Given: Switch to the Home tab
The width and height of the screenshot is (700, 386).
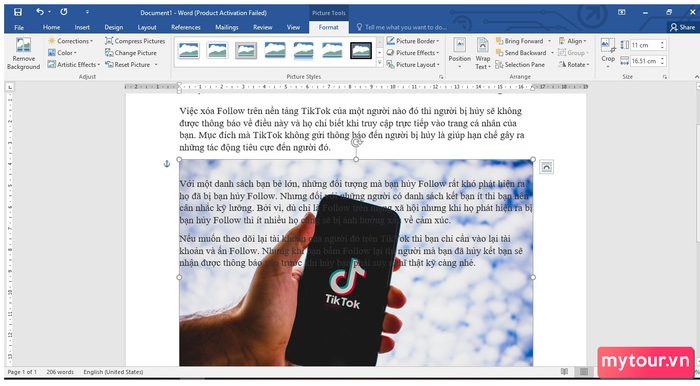Looking at the screenshot, I should [51, 27].
